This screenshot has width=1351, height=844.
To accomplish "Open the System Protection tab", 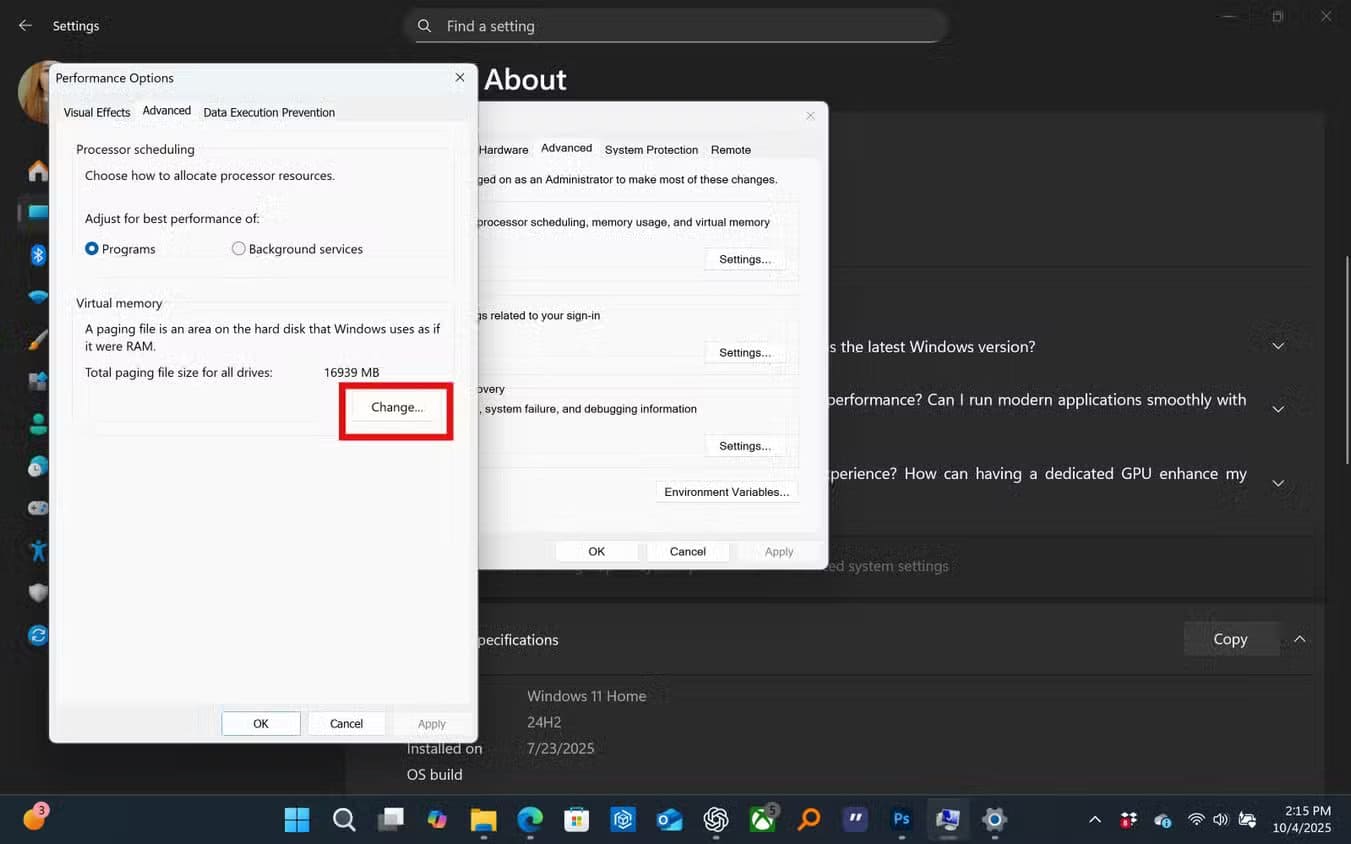I will (x=651, y=149).
